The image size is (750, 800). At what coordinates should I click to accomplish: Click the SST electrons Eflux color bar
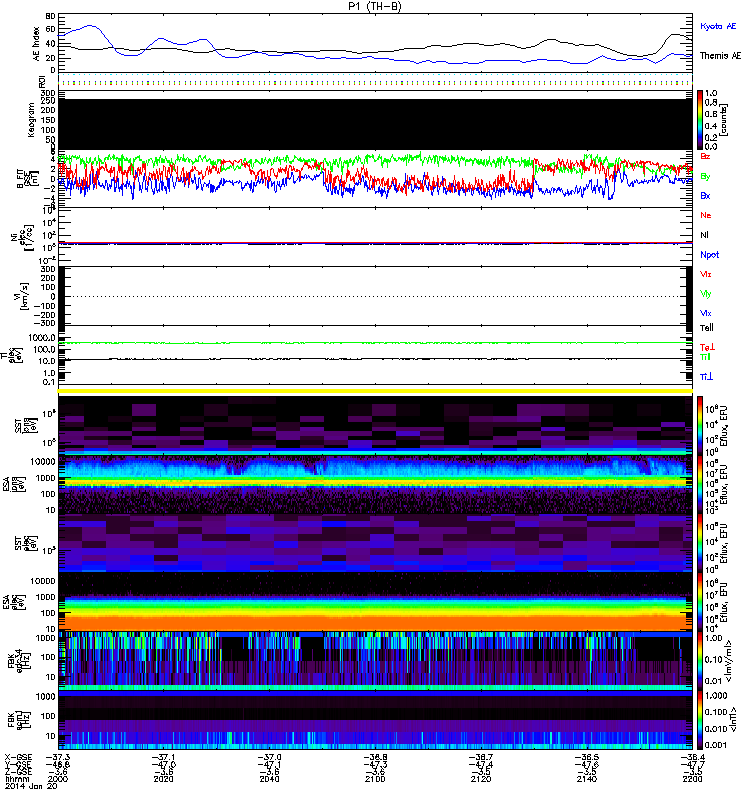coord(701,543)
